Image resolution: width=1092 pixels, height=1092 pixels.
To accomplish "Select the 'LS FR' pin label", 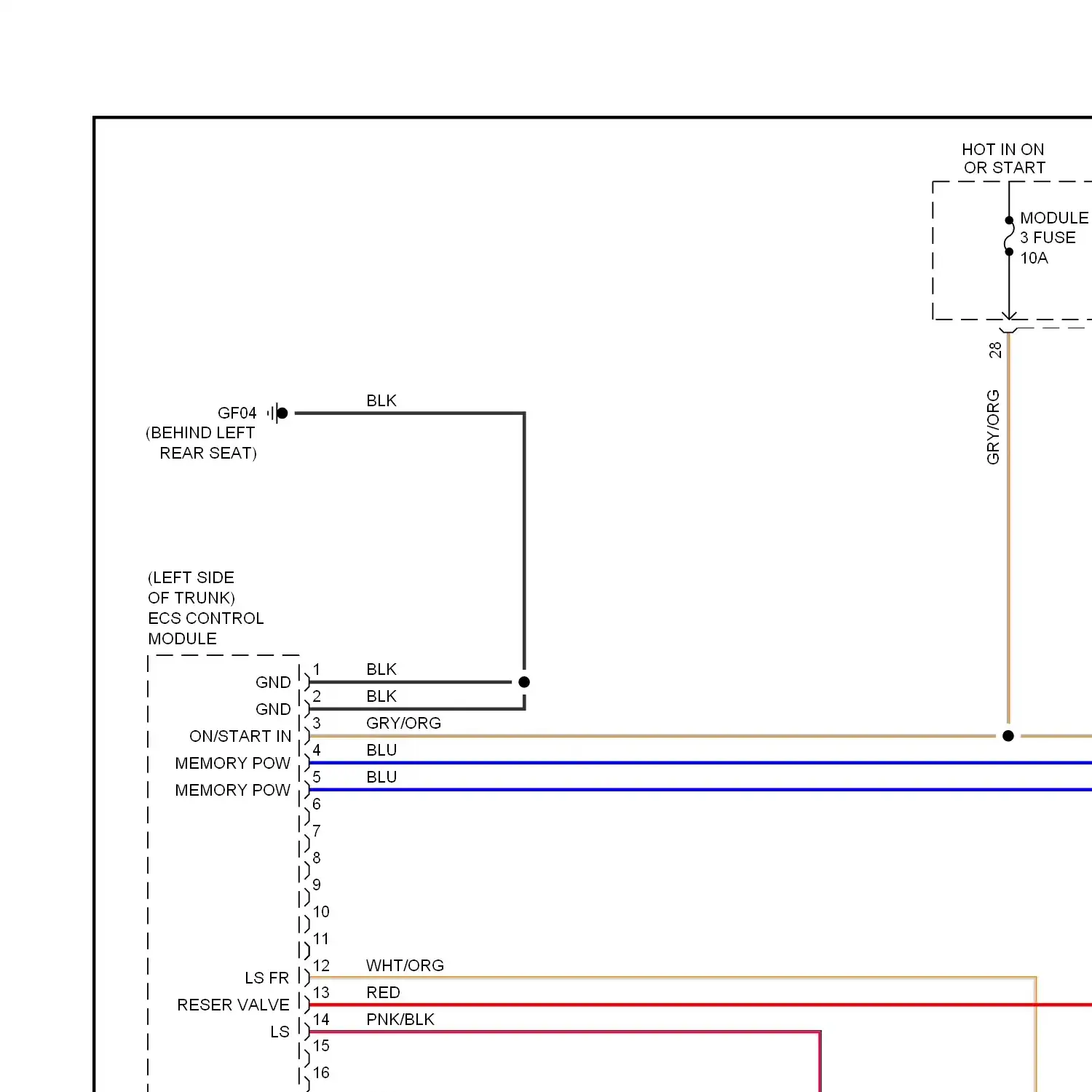I will point(266,978).
